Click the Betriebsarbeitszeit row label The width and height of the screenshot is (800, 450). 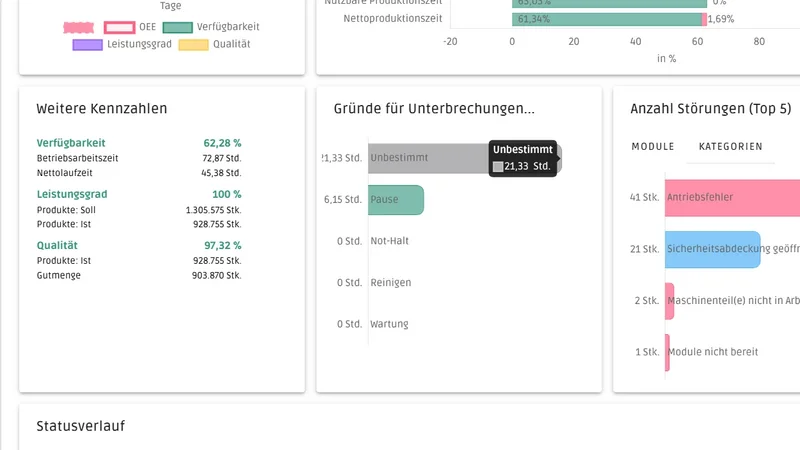[78, 158]
